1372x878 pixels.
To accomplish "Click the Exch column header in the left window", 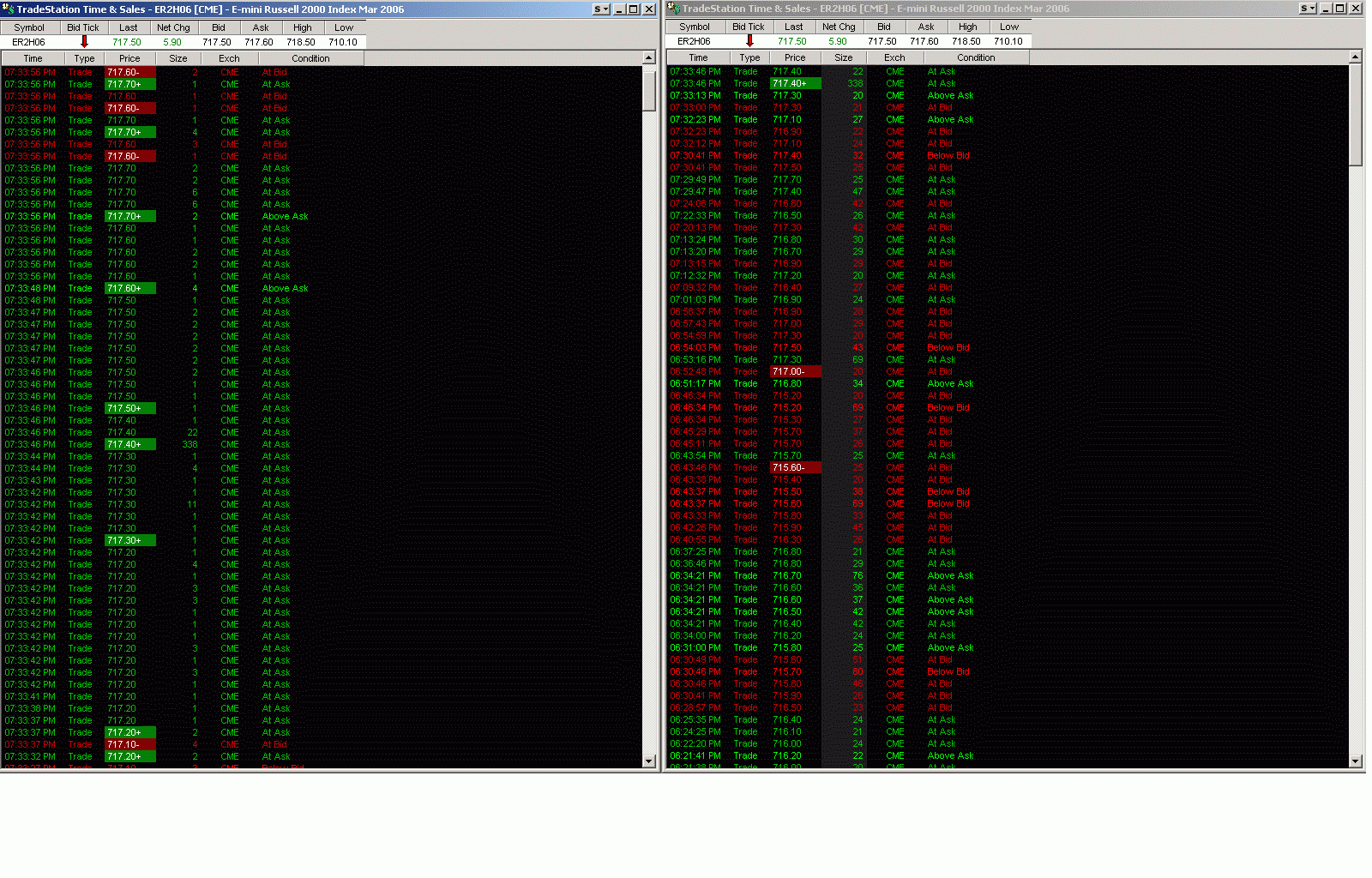I will point(229,58).
